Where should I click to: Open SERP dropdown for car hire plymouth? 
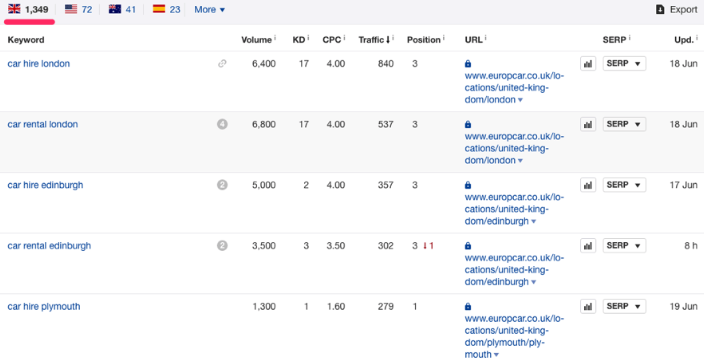coord(624,306)
